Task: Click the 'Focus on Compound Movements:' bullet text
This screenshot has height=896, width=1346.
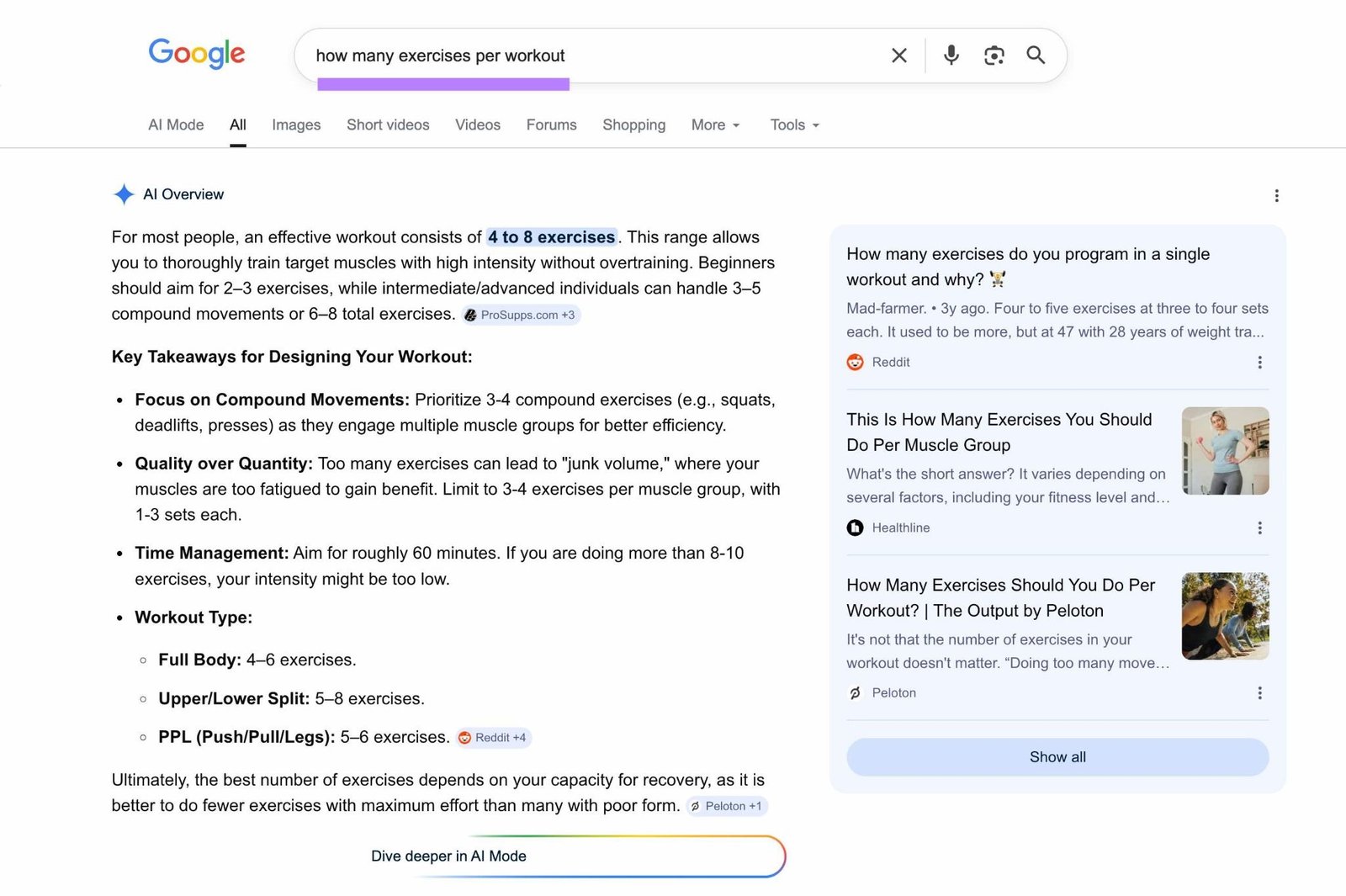Action: coord(273,400)
